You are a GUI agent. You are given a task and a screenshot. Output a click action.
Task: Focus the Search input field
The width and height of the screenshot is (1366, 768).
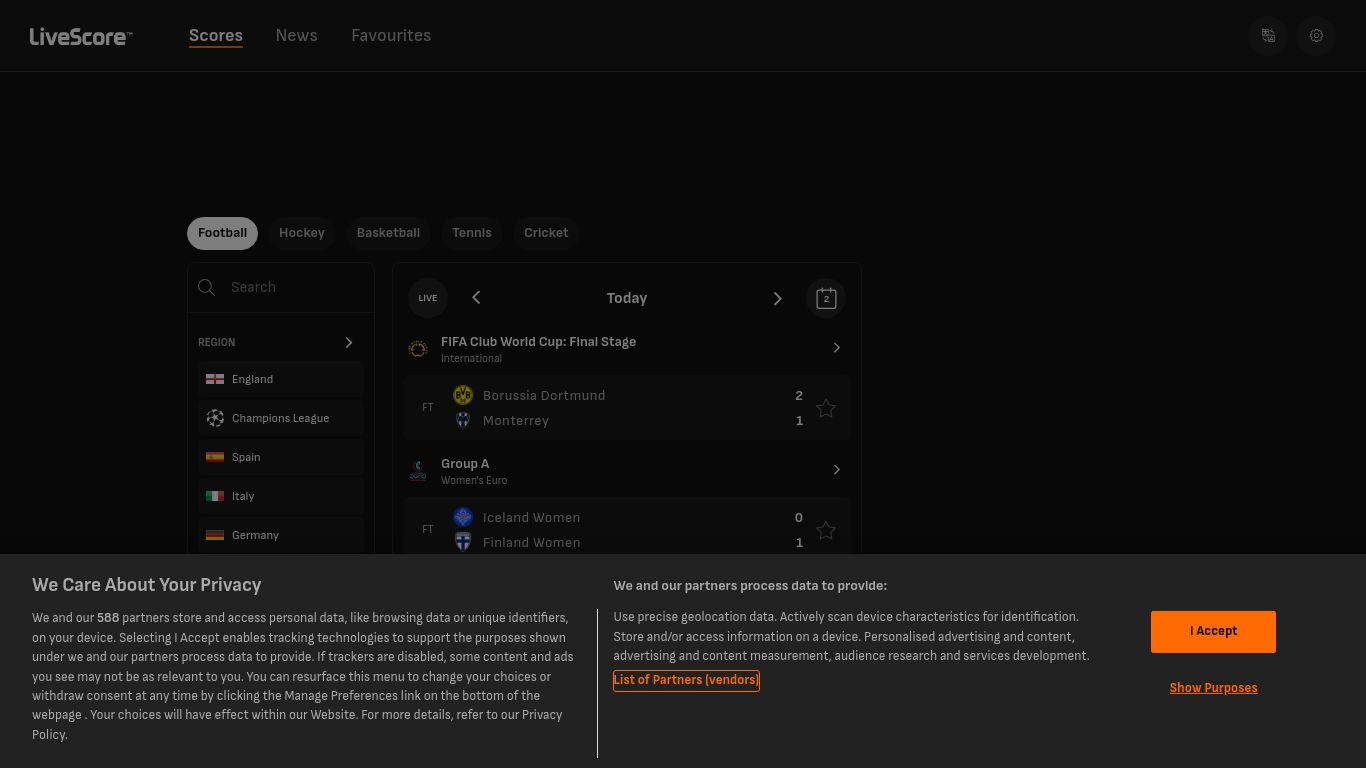pos(281,288)
